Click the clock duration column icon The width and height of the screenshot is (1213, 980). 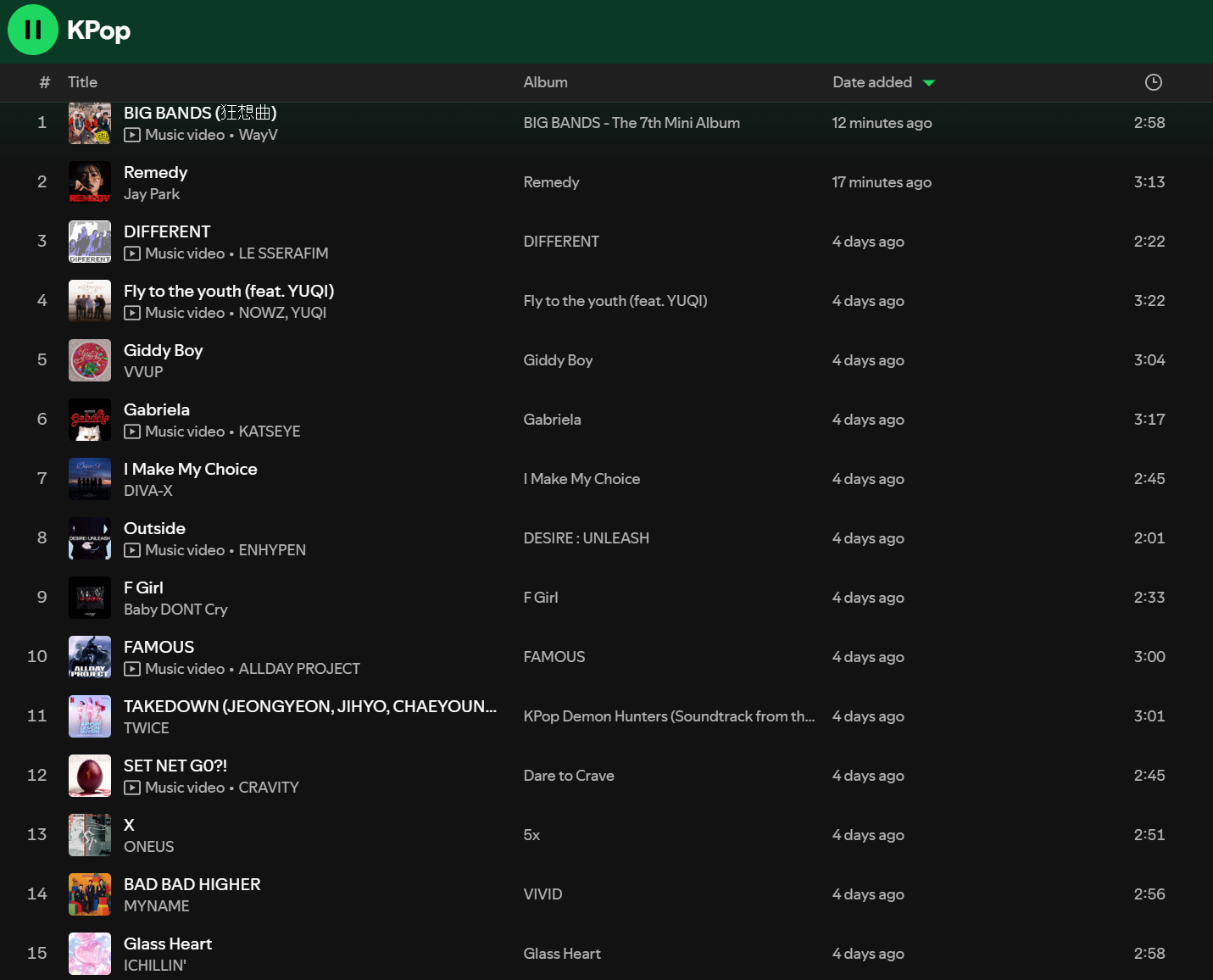1153,82
